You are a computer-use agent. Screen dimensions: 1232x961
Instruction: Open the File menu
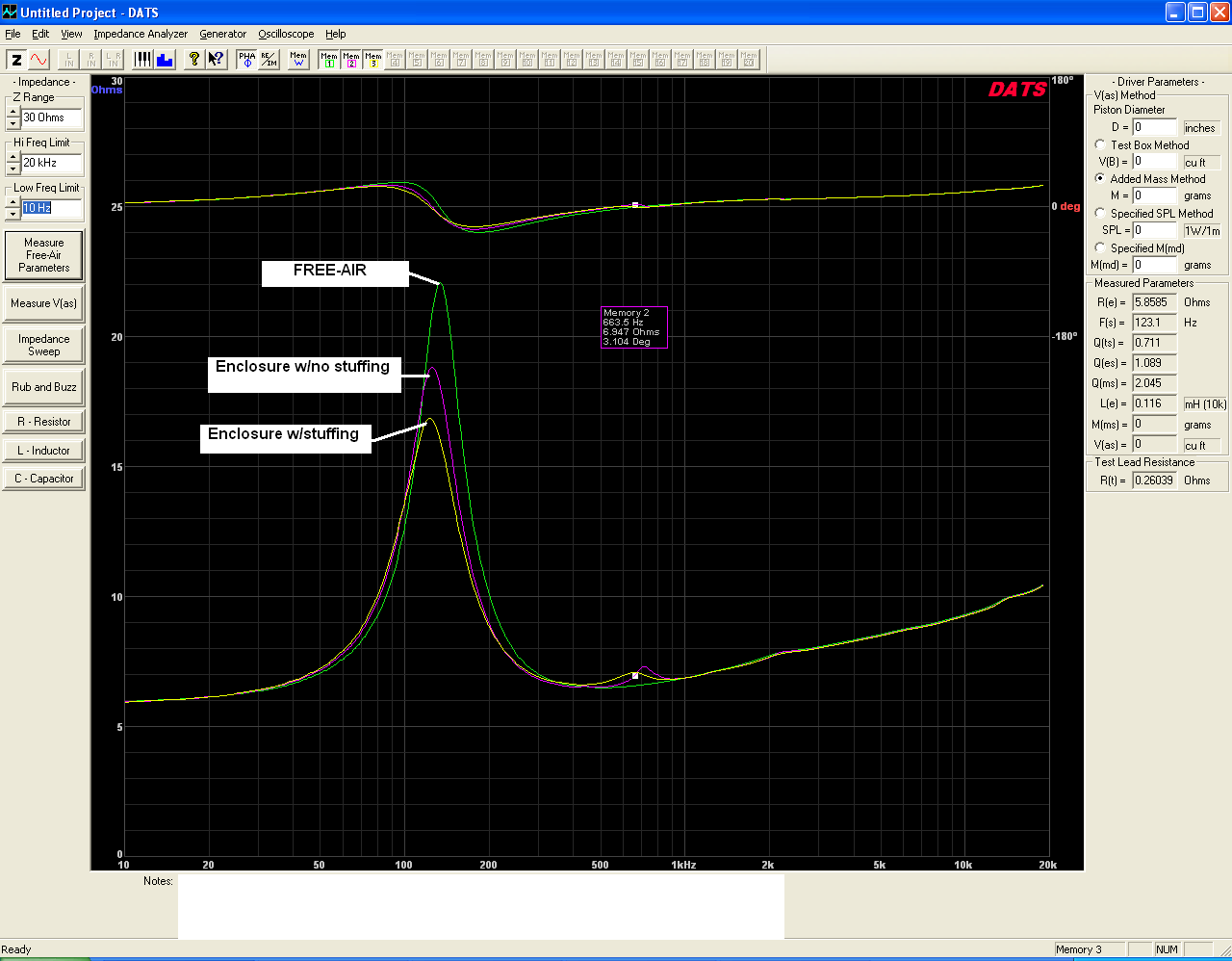13,34
